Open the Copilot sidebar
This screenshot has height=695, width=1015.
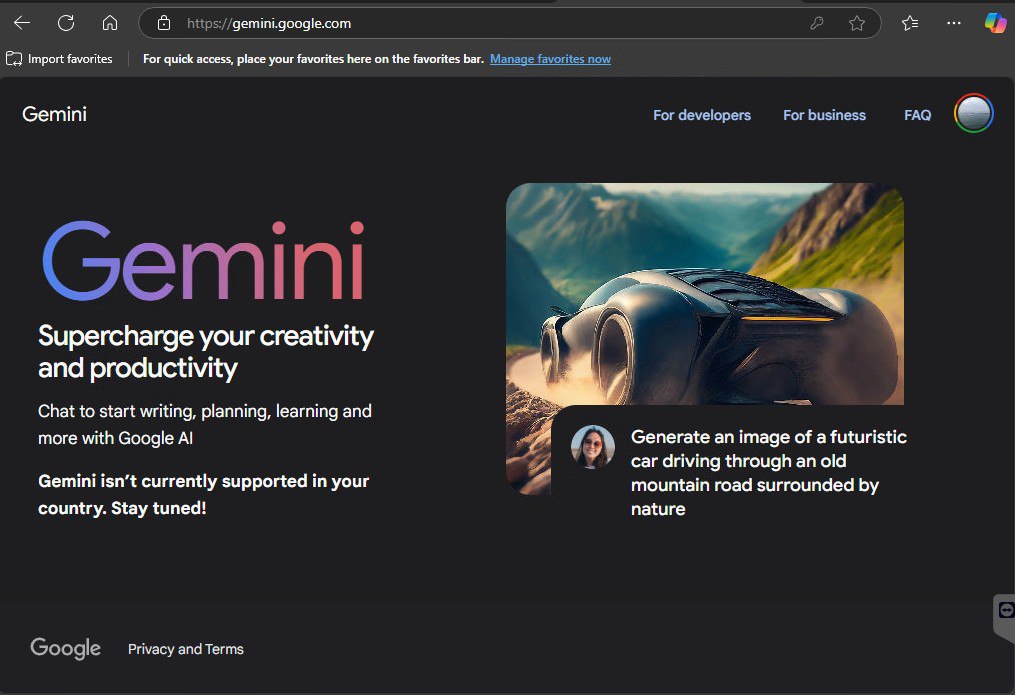coord(994,23)
